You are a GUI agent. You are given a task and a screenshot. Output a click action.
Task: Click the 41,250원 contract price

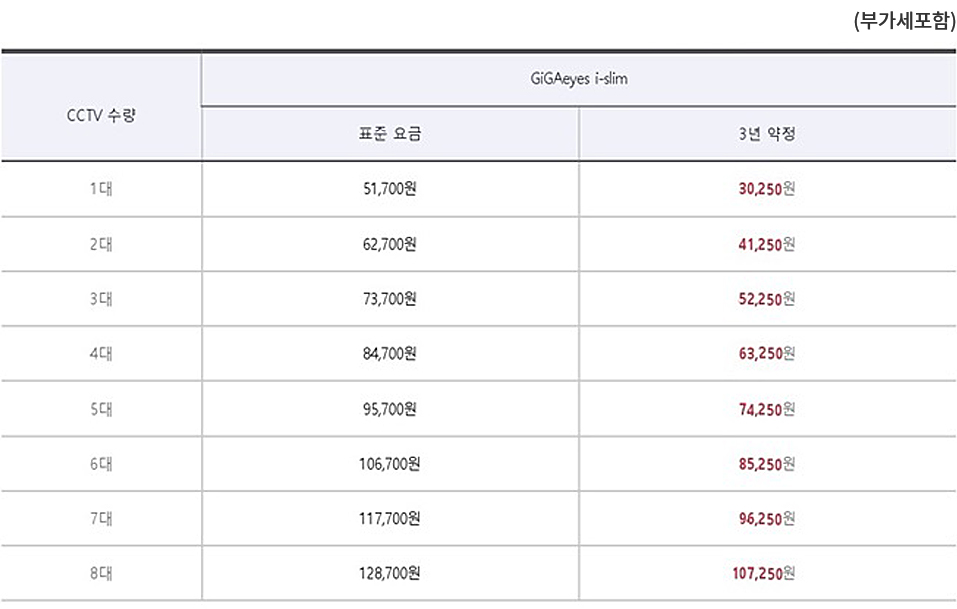pos(766,244)
